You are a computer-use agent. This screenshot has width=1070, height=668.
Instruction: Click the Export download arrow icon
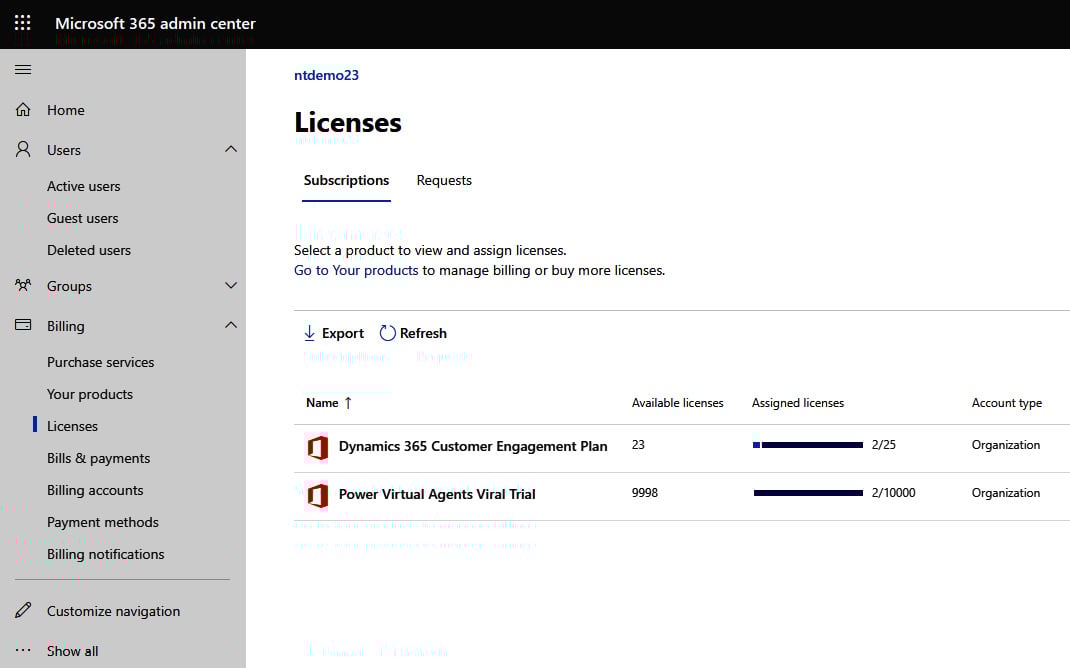[x=309, y=333]
